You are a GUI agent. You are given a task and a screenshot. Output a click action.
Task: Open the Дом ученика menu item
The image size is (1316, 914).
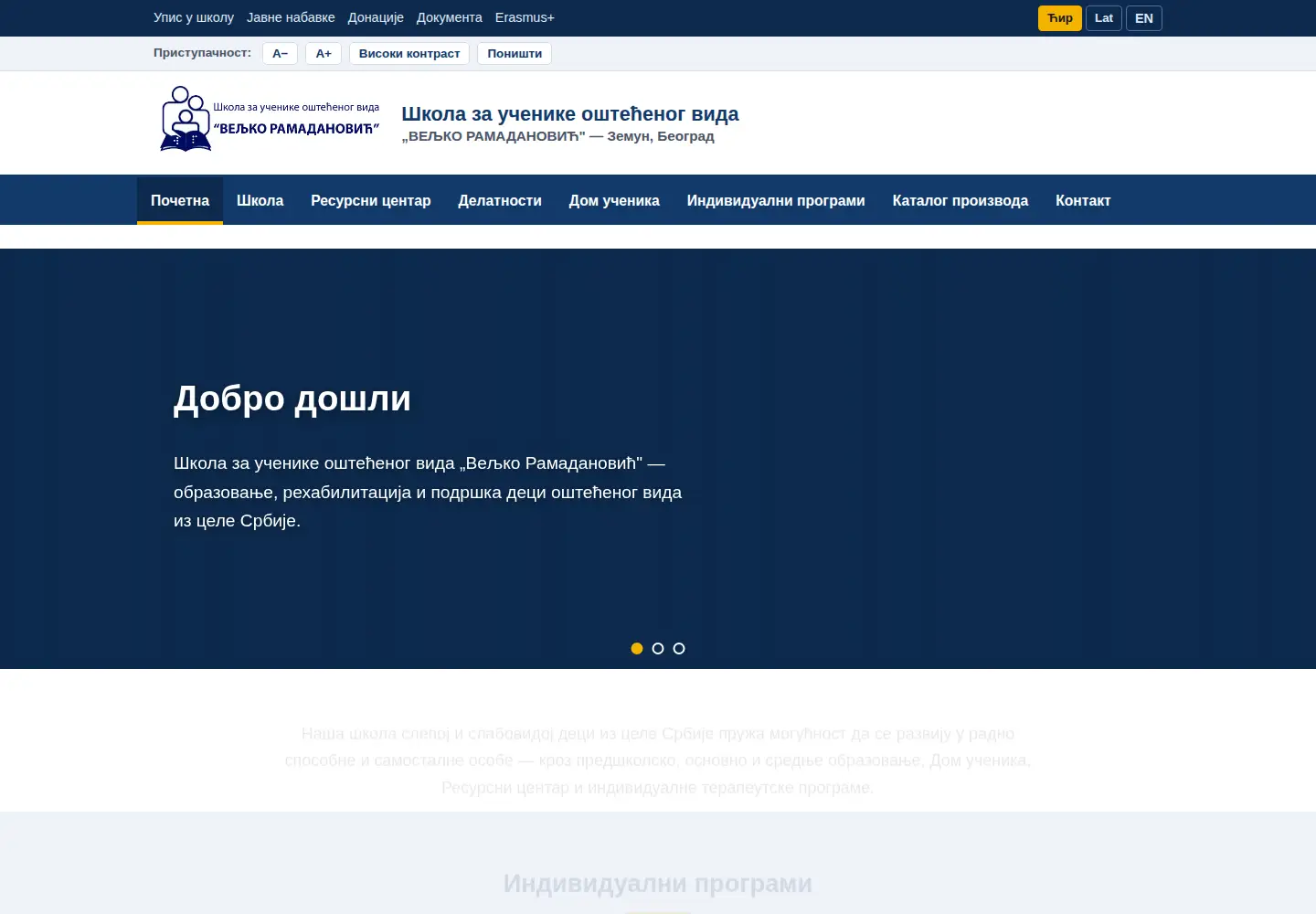(614, 200)
